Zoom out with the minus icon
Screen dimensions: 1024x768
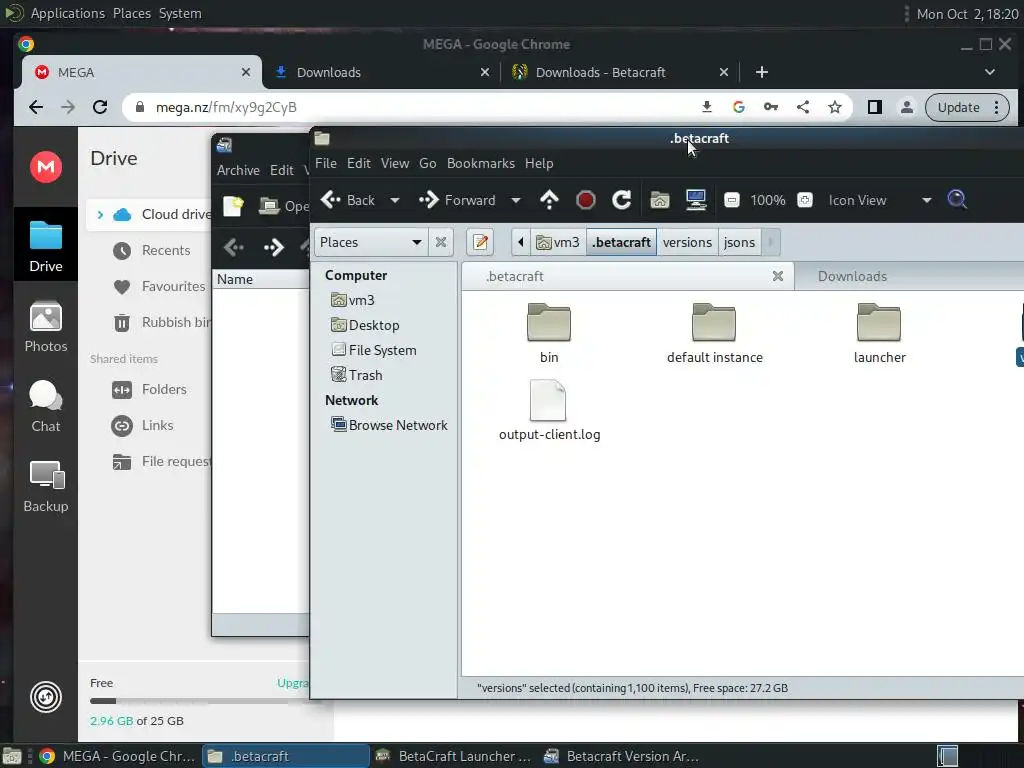click(731, 200)
